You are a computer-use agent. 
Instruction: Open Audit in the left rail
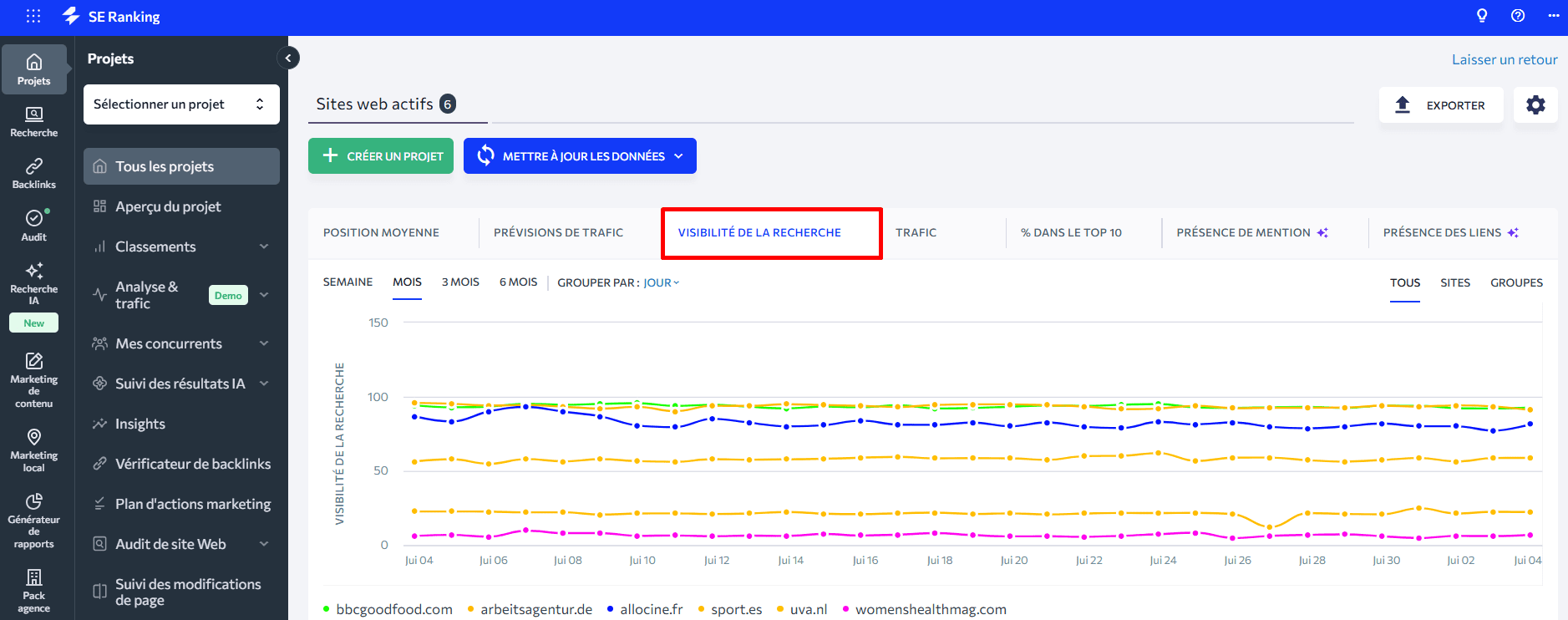33,226
